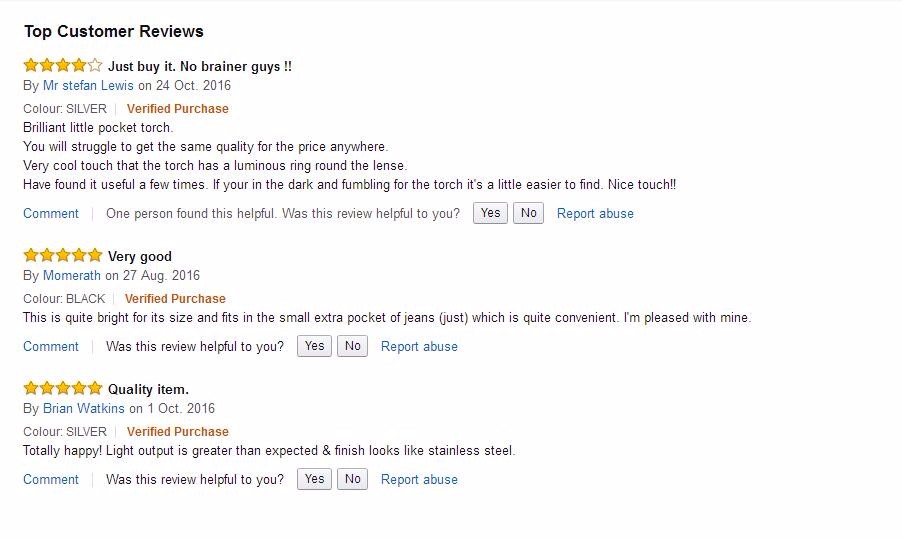This screenshot has height=539, width=902.
Task: Comment on the 'Just buy it' review
Action: (x=51, y=214)
